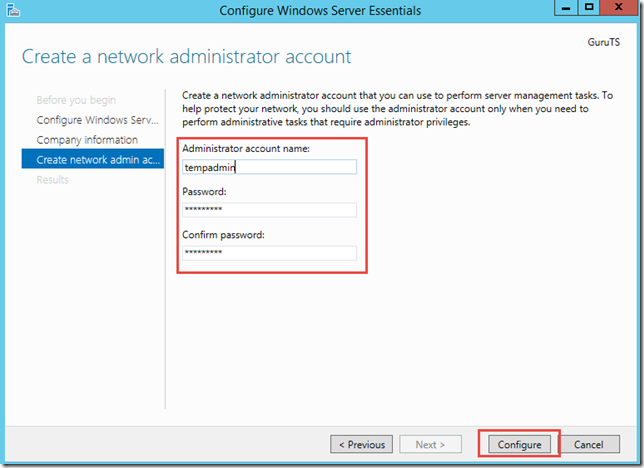Select the 'Before you begin' step
Screen dimensions: 644x468
pyautogui.click(x=76, y=100)
